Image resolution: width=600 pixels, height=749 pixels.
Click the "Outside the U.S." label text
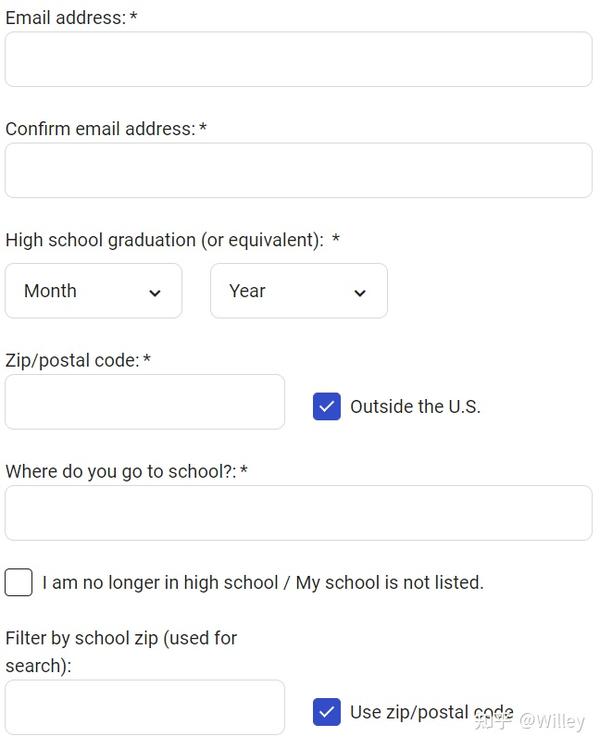415,406
